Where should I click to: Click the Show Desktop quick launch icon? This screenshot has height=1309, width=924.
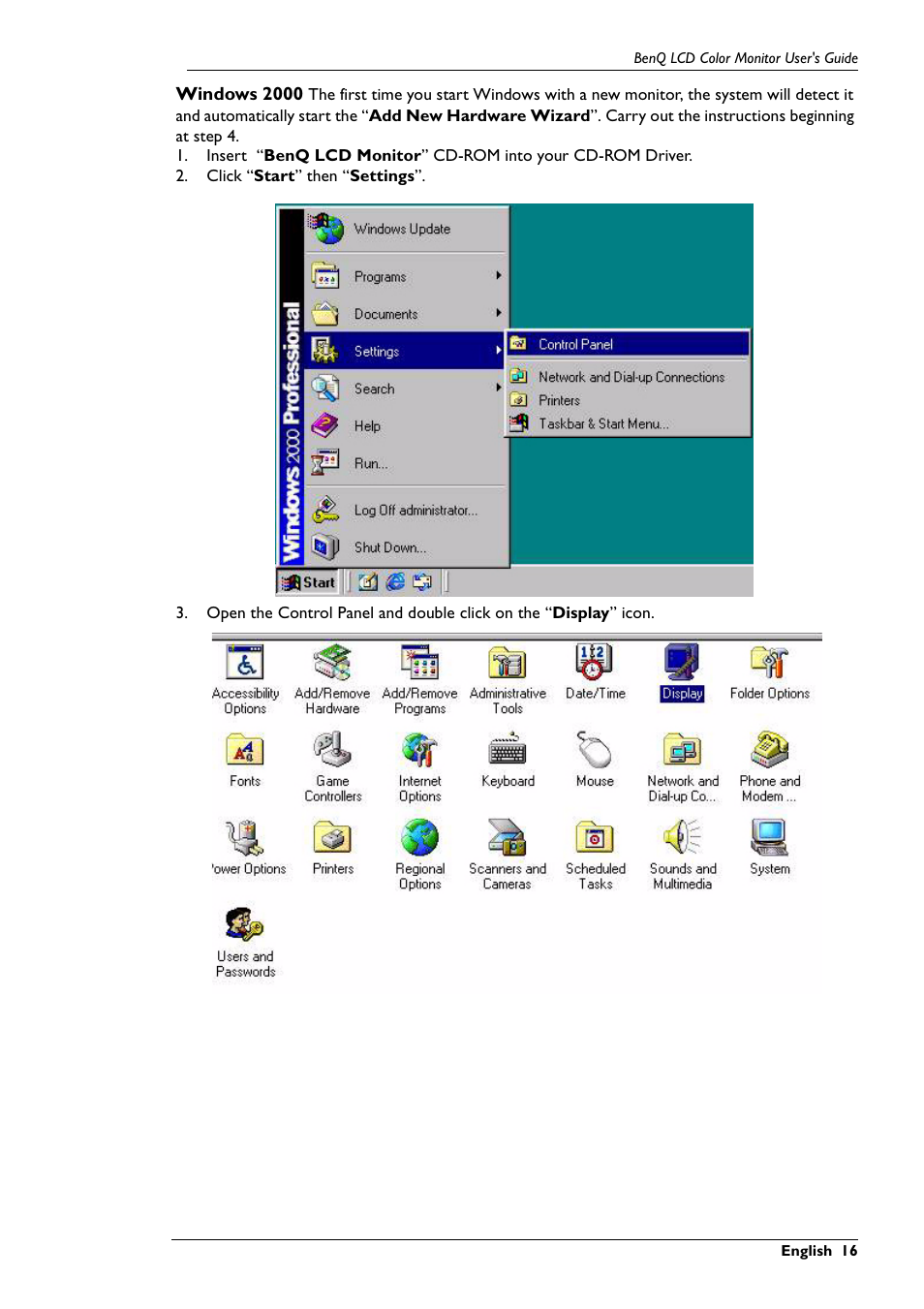pyautogui.click(x=368, y=581)
